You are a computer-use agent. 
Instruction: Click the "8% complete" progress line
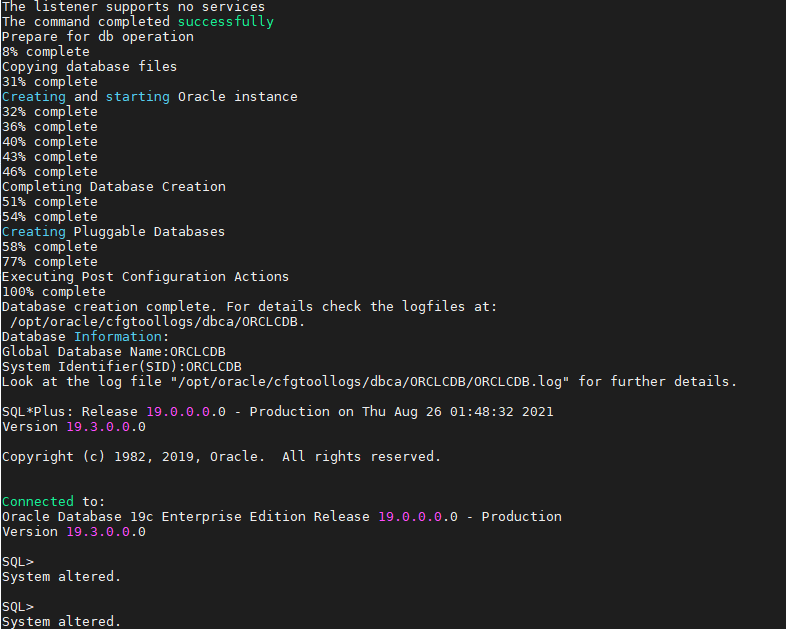(x=46, y=52)
